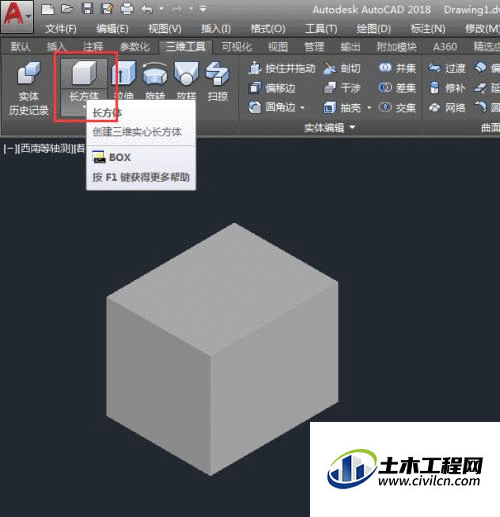500x517 pixels.
Task: Switch to the 管理 ribbon tab
Action: (x=314, y=47)
